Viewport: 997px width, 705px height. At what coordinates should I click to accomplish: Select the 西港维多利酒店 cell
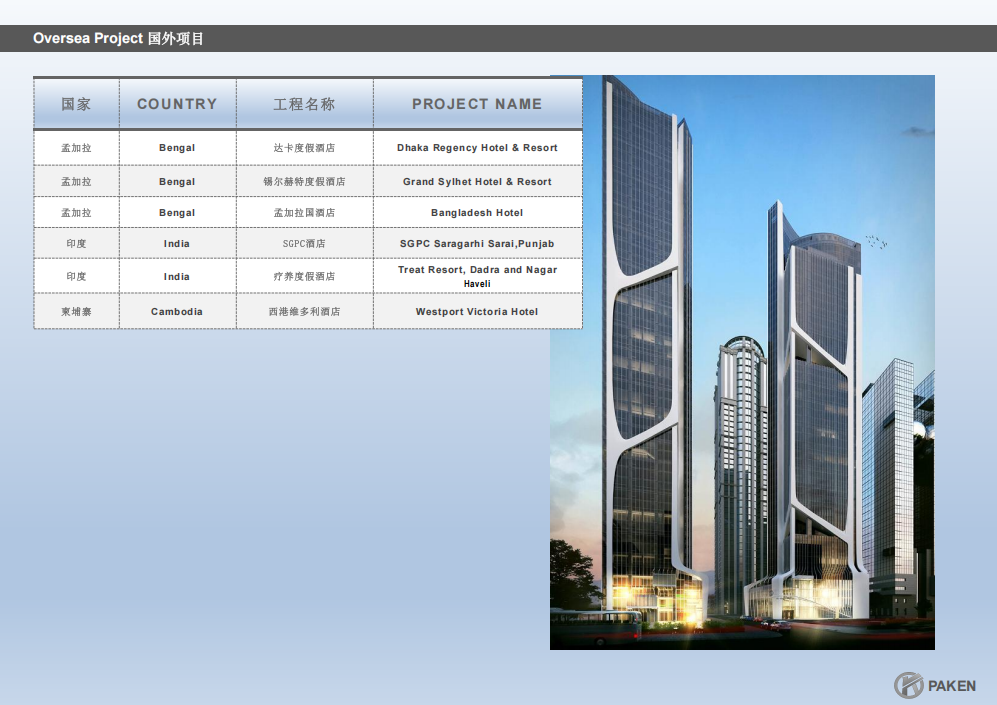click(304, 312)
